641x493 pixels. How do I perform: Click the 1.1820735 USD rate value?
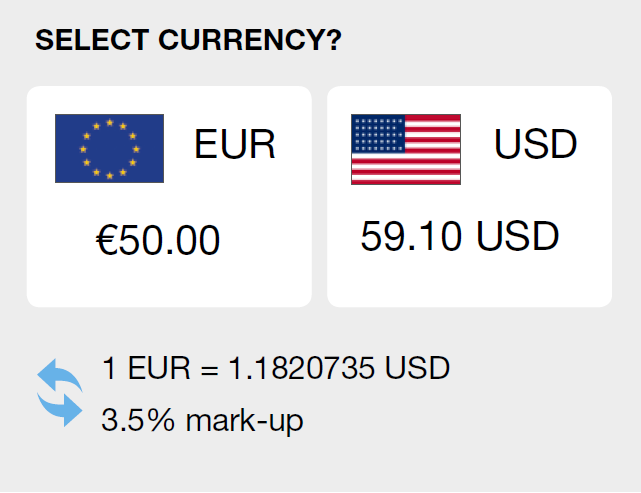coord(339,369)
